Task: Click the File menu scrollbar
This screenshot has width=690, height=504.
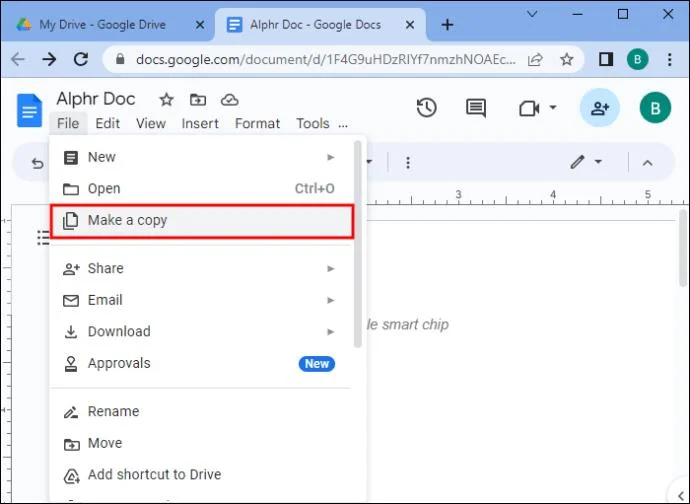Action: click(358, 244)
